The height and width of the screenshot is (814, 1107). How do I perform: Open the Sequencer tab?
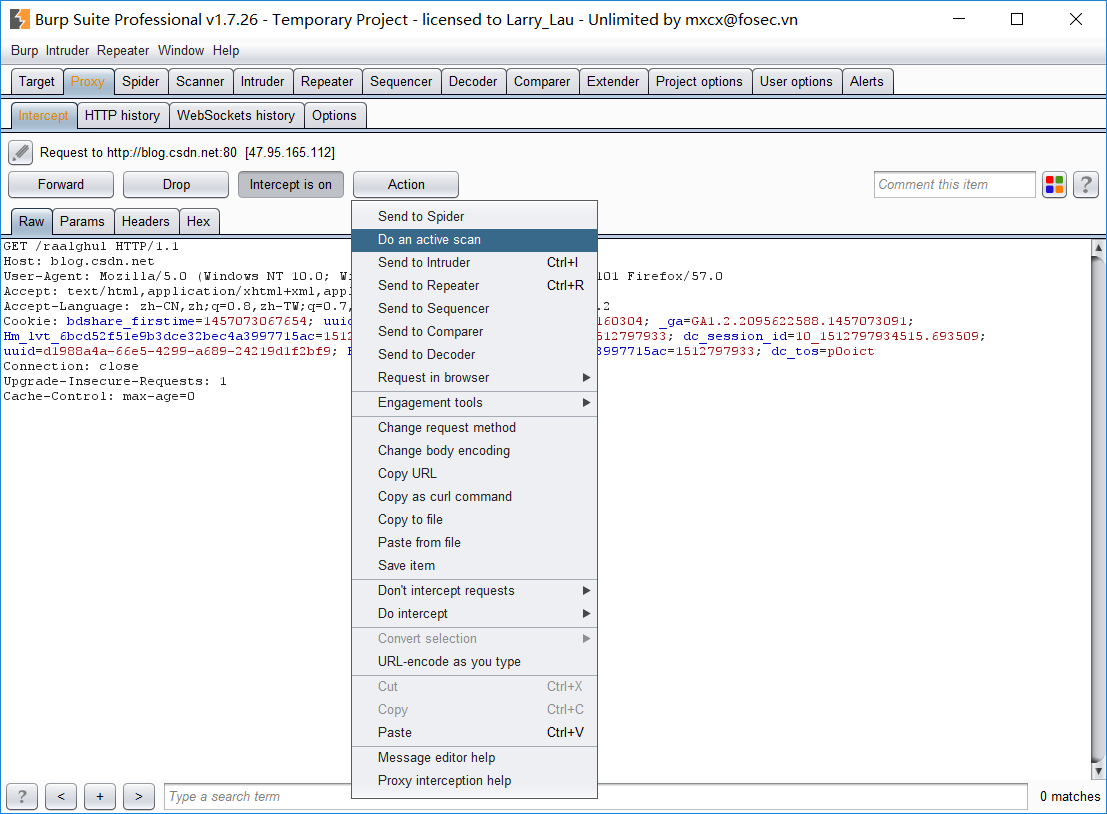pos(401,81)
